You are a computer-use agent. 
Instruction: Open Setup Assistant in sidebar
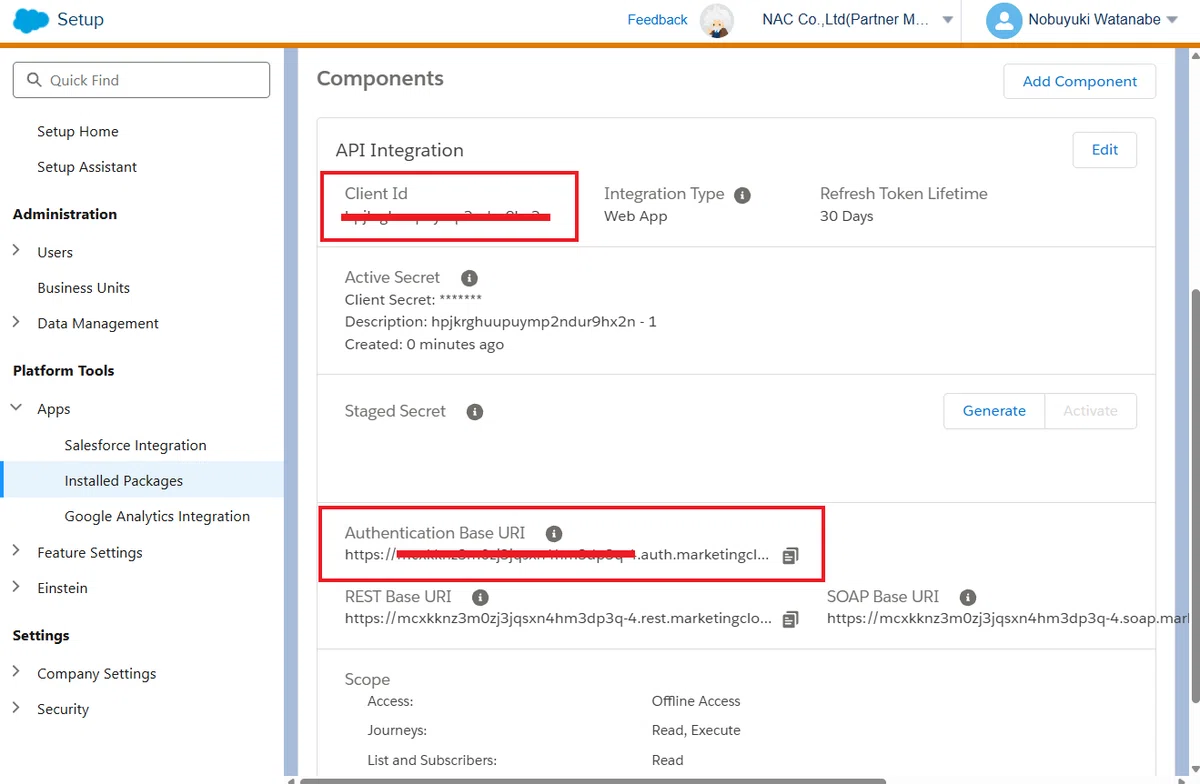click(x=87, y=167)
